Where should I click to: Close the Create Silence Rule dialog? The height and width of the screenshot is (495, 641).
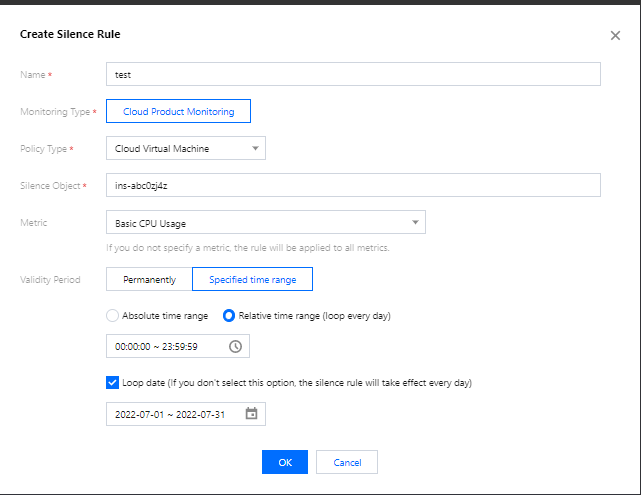615,35
